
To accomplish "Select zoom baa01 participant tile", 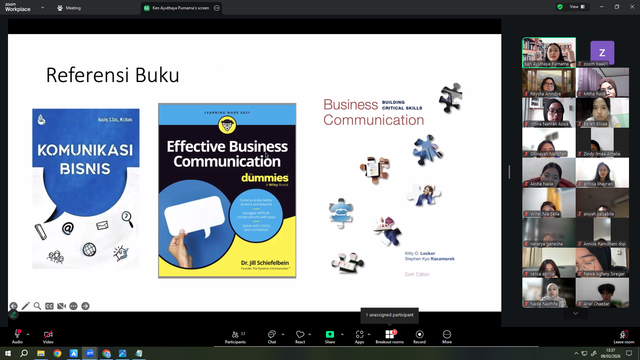I will coord(602,52).
